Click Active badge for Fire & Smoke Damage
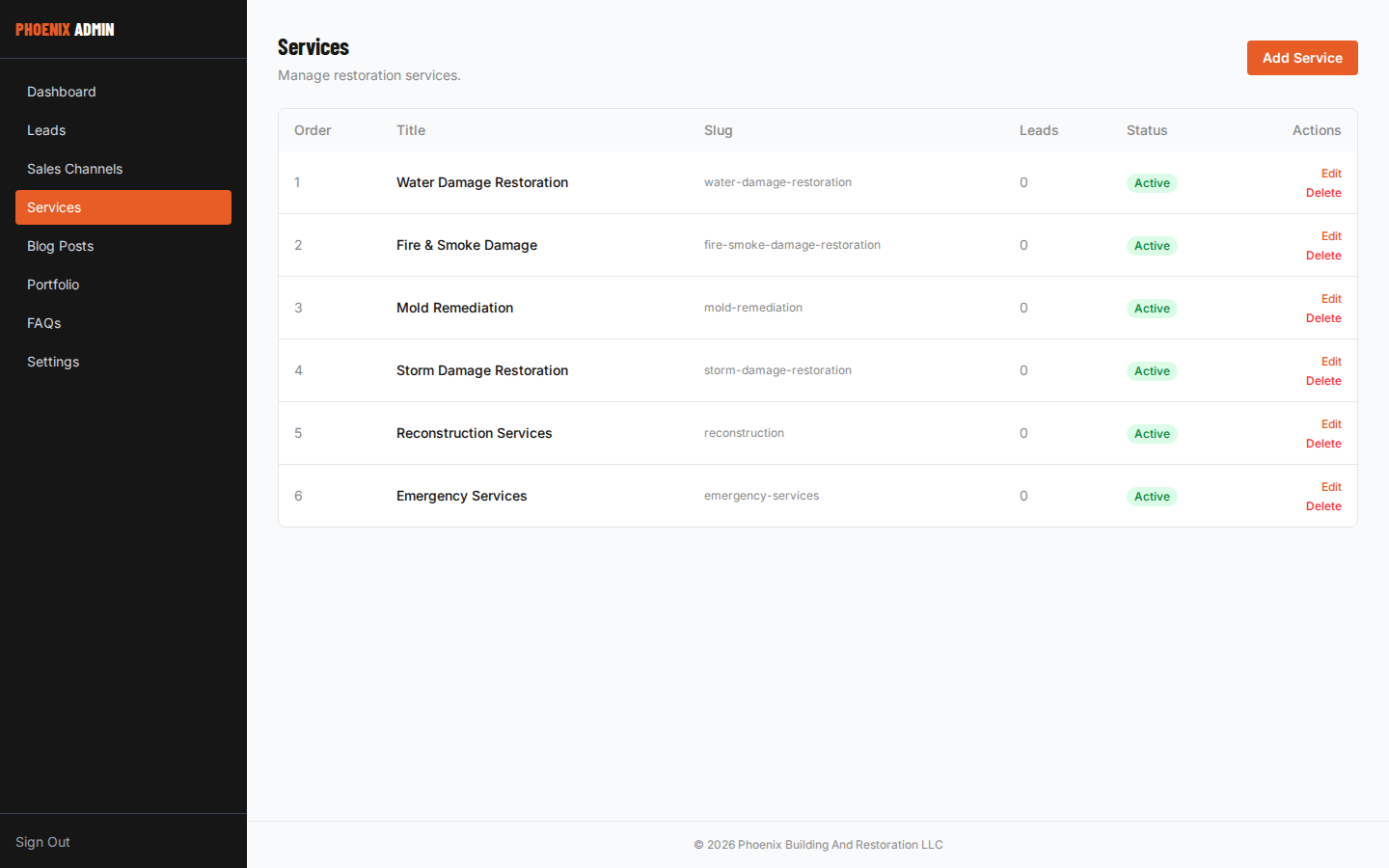 click(x=1152, y=246)
